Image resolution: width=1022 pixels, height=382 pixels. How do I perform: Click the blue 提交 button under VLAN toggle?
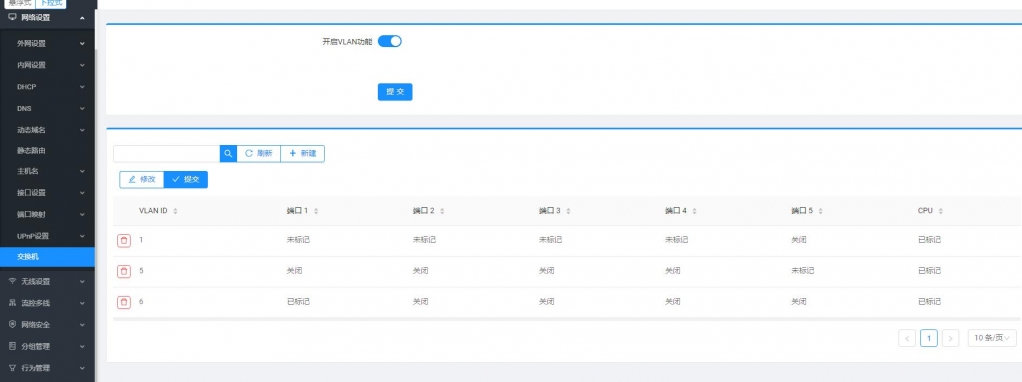(x=395, y=92)
